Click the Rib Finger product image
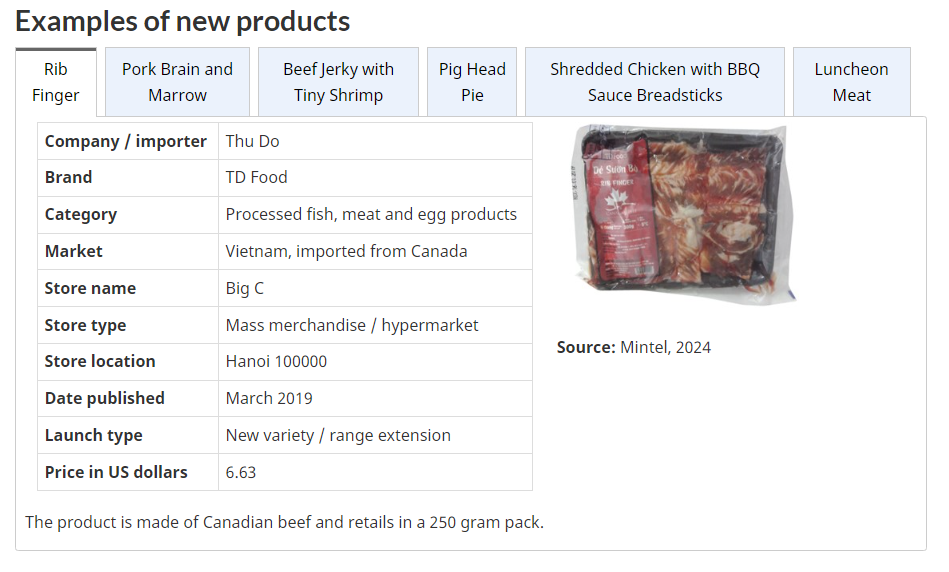This screenshot has width=949, height=572. tap(679, 213)
